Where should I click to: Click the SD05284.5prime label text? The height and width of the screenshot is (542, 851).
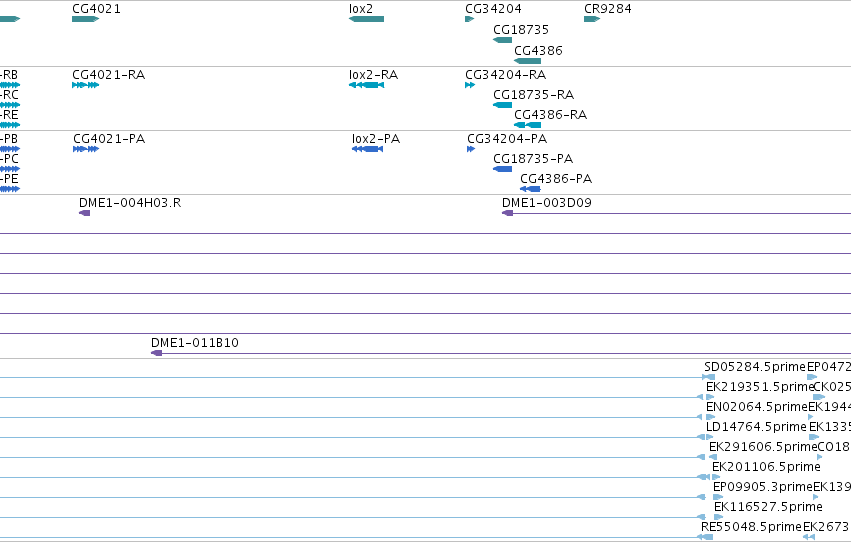pos(755,367)
